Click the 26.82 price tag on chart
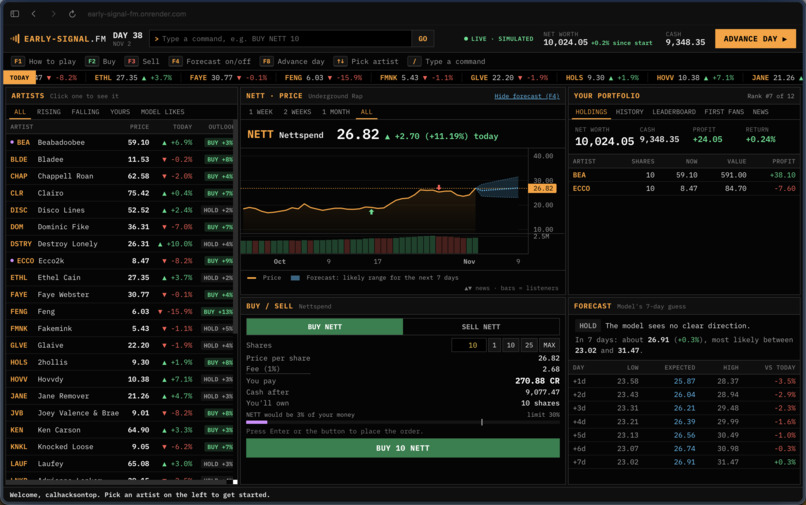 click(542, 188)
